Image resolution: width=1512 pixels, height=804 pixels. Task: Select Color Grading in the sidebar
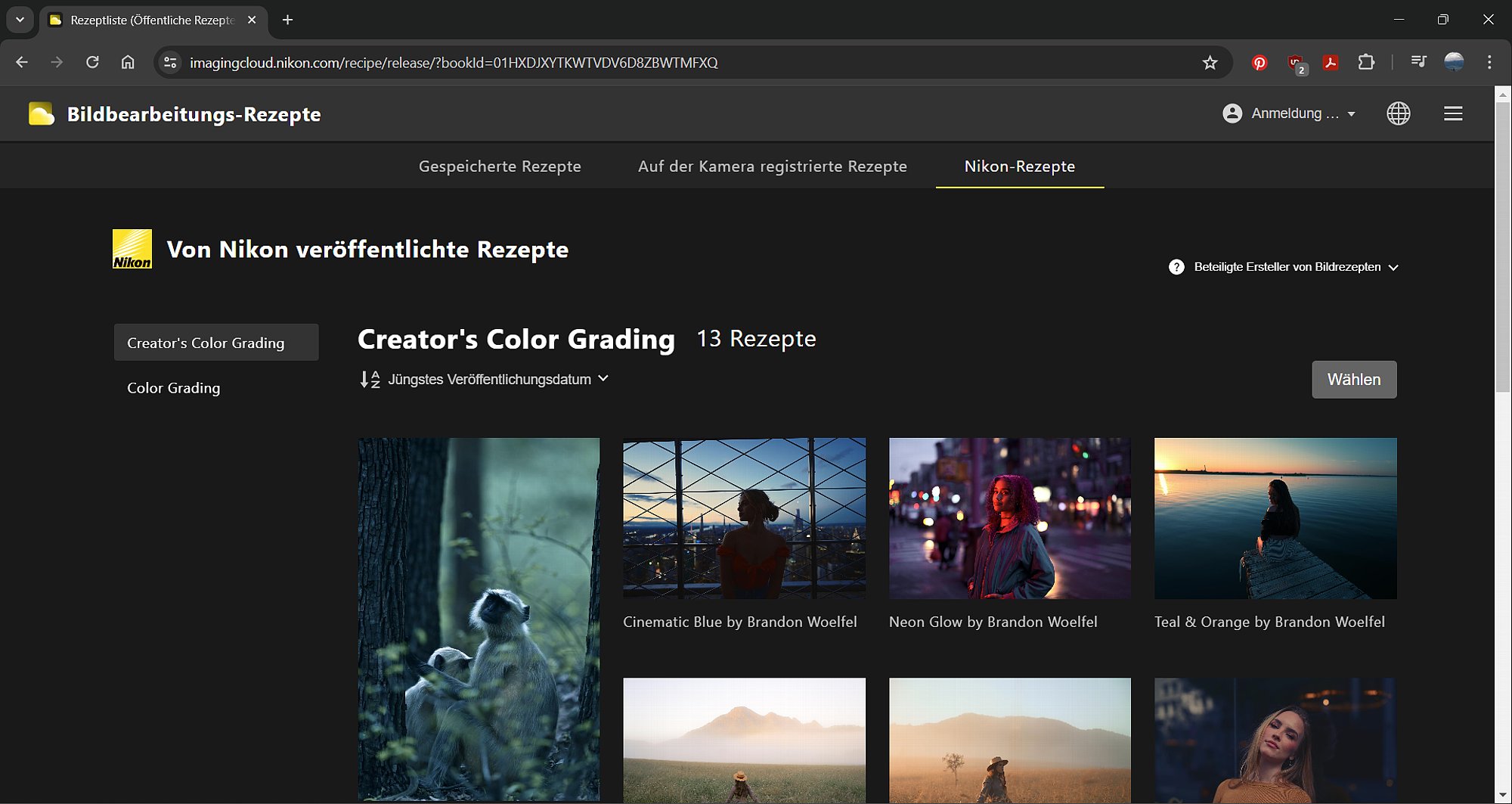(x=174, y=388)
